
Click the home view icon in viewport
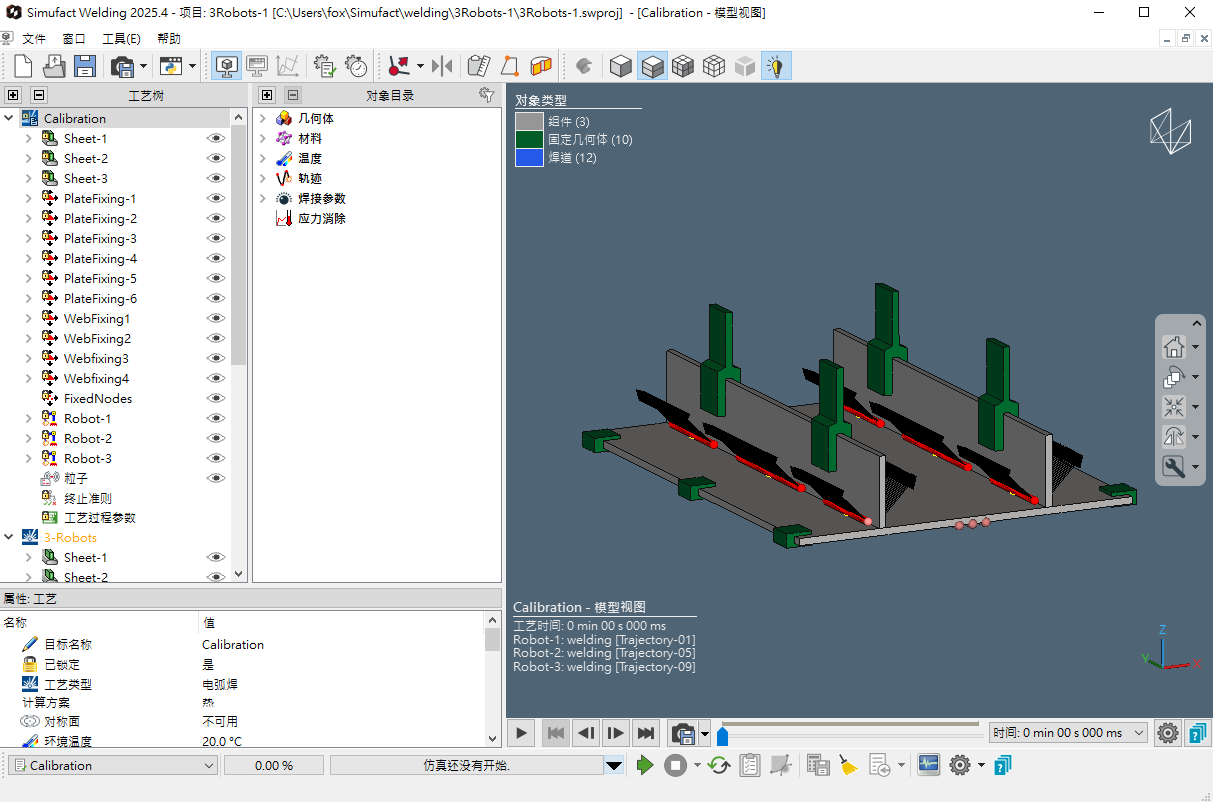pos(1173,347)
